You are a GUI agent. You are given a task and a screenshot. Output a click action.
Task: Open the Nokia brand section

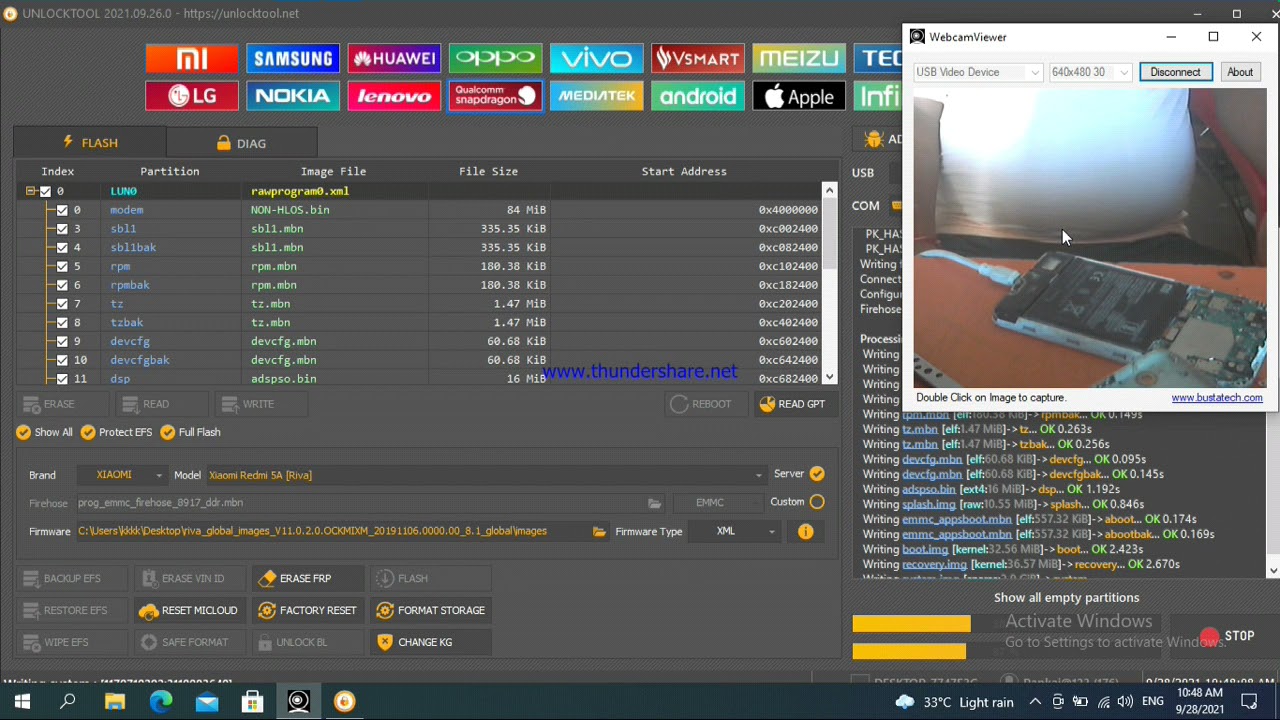point(293,96)
